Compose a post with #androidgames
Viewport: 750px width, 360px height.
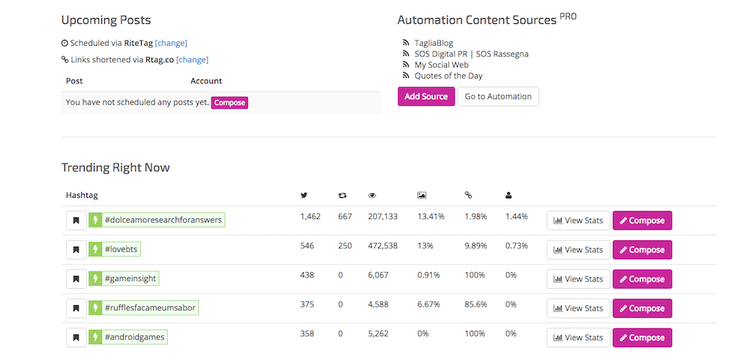tap(642, 338)
